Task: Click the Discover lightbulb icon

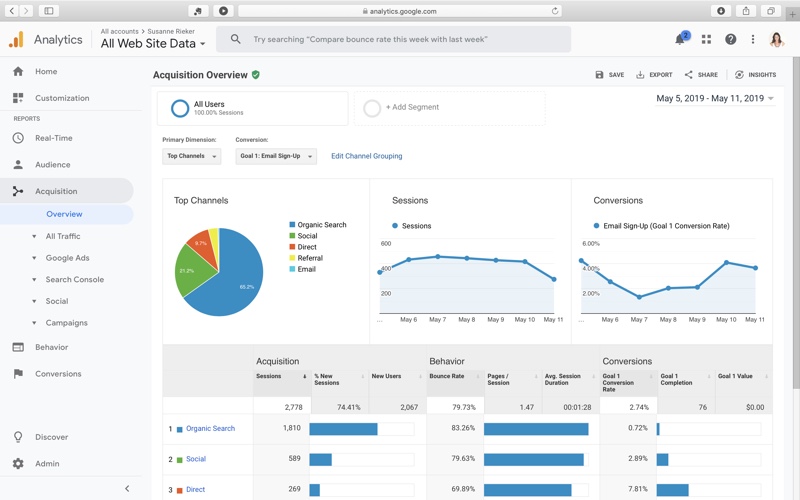Action: tap(18, 437)
